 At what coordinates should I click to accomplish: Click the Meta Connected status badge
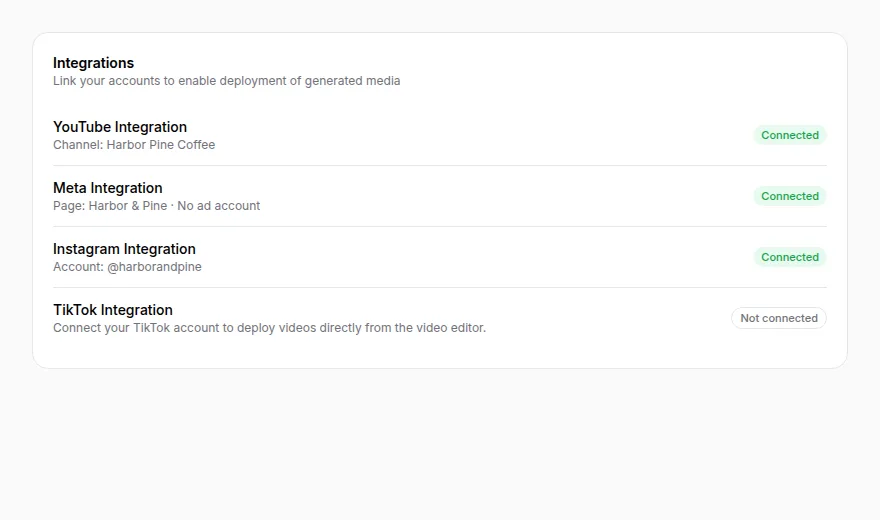pos(790,196)
